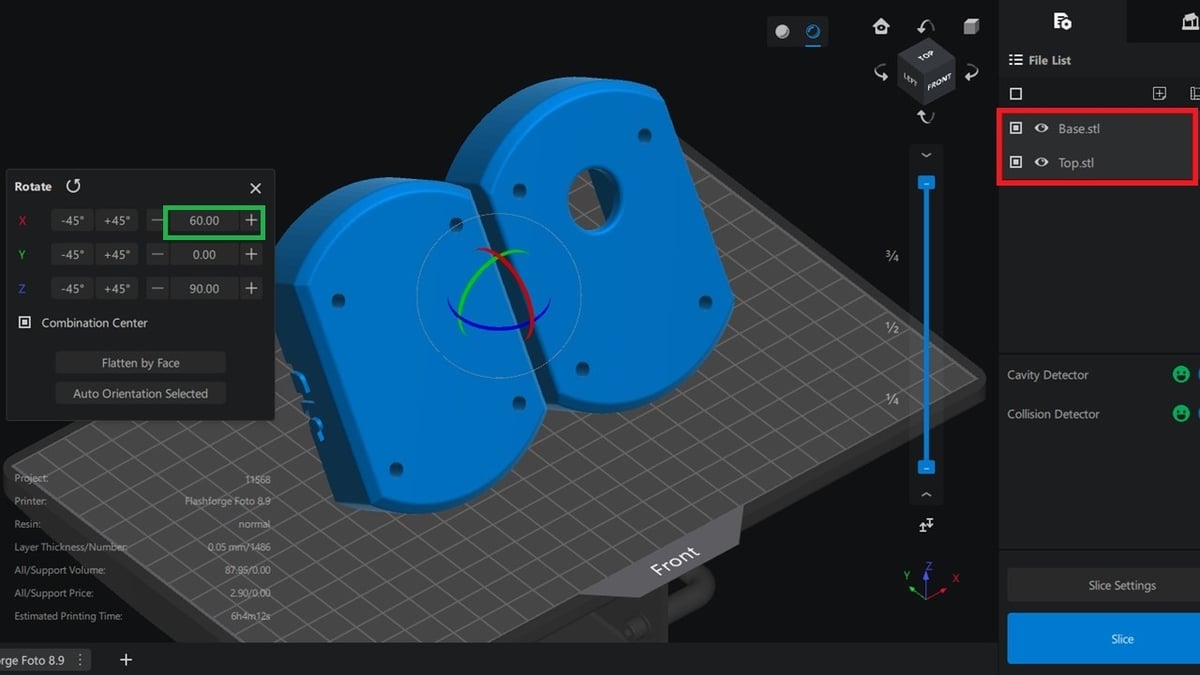Screen dimensions: 1200x675
Task: Increase the Z rotation value with plus
Action: [x=251, y=288]
